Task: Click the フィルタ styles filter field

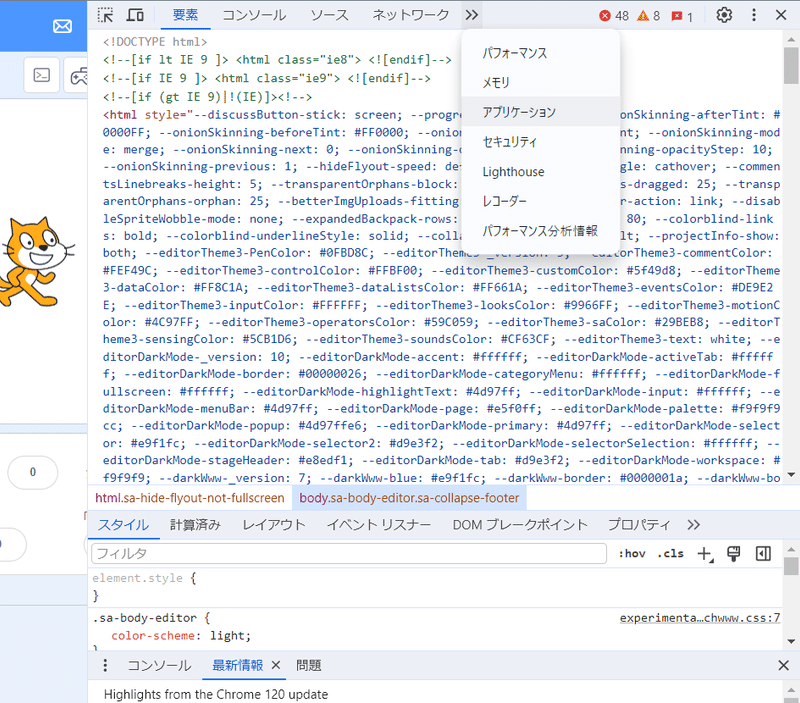Action: [300, 553]
